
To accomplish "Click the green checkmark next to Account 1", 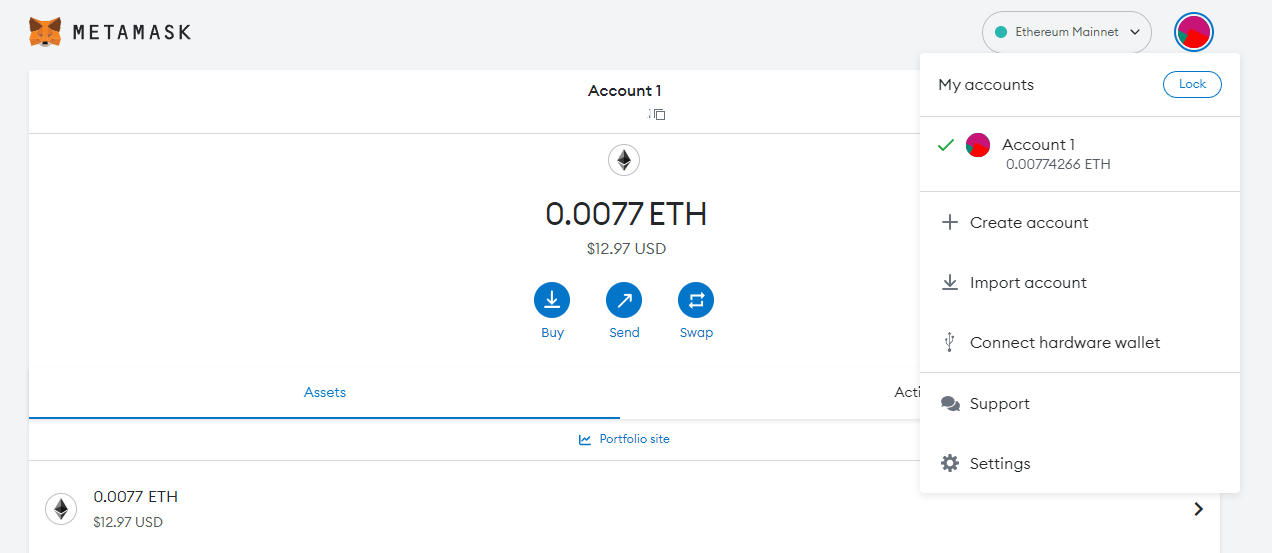I will tap(946, 145).
